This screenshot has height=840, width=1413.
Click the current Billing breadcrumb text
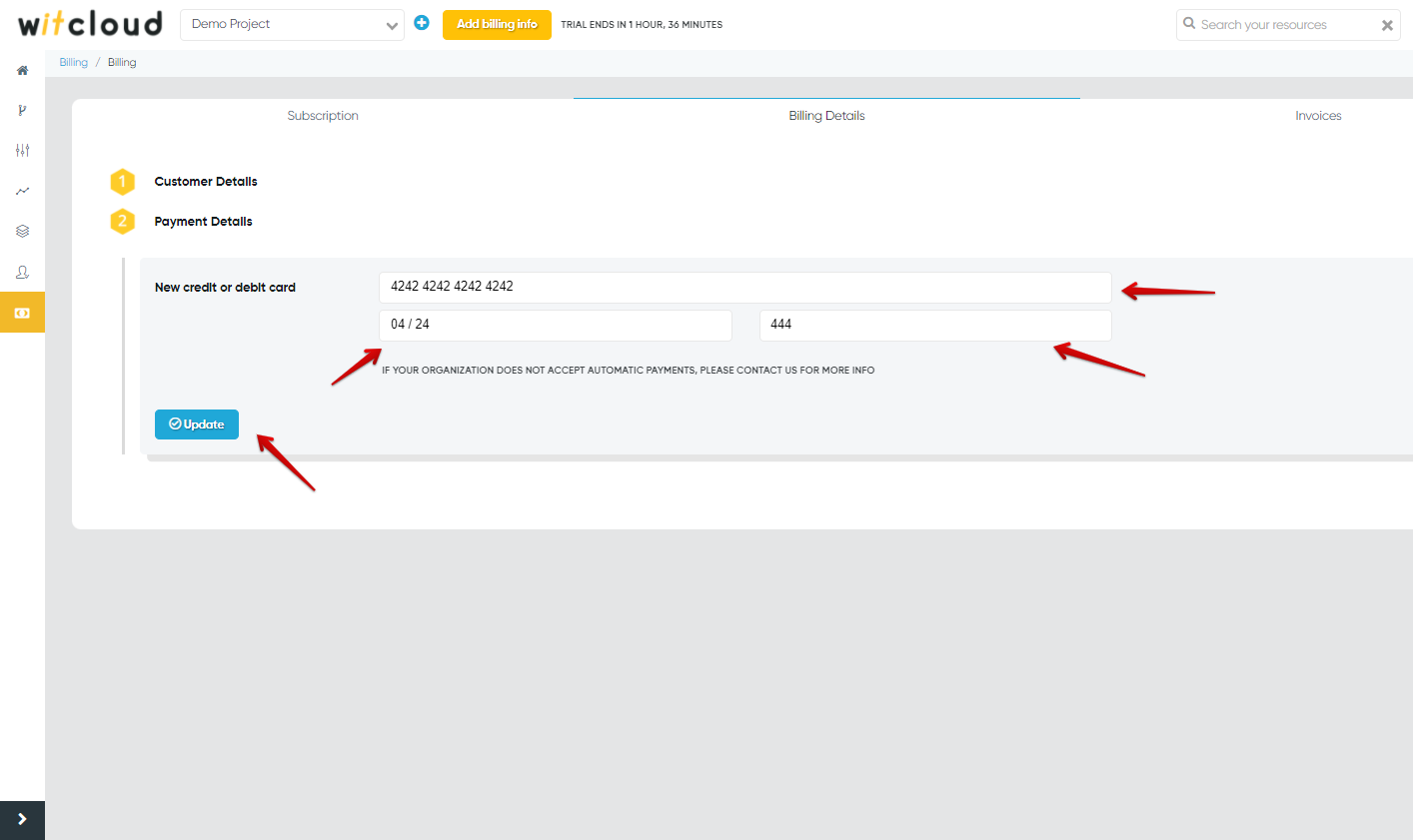click(x=122, y=62)
